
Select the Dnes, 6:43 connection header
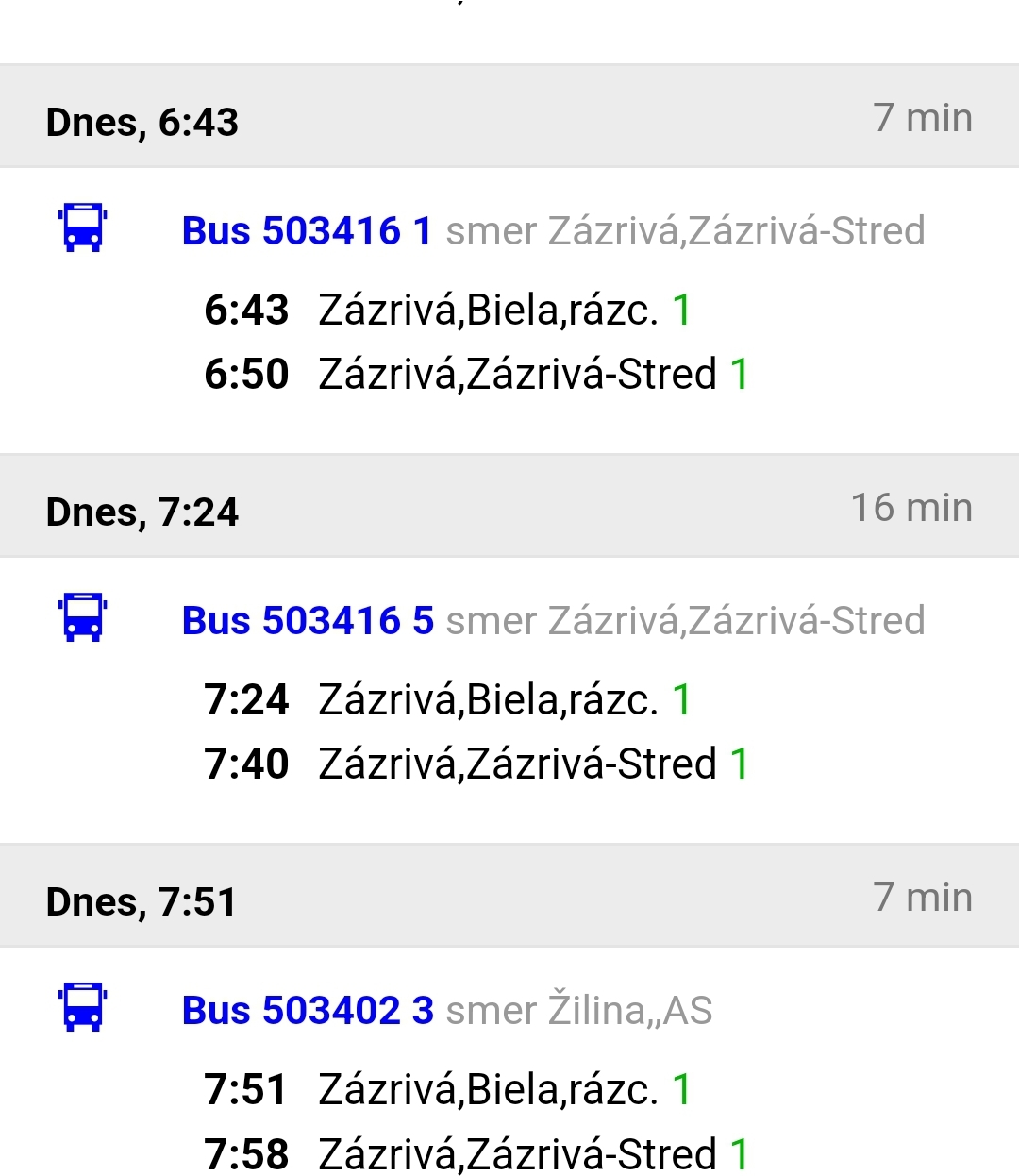coord(142,123)
